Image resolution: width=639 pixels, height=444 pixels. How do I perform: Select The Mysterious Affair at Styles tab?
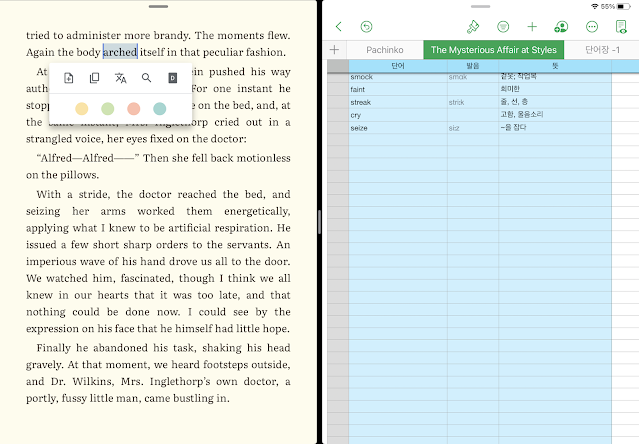(x=494, y=50)
